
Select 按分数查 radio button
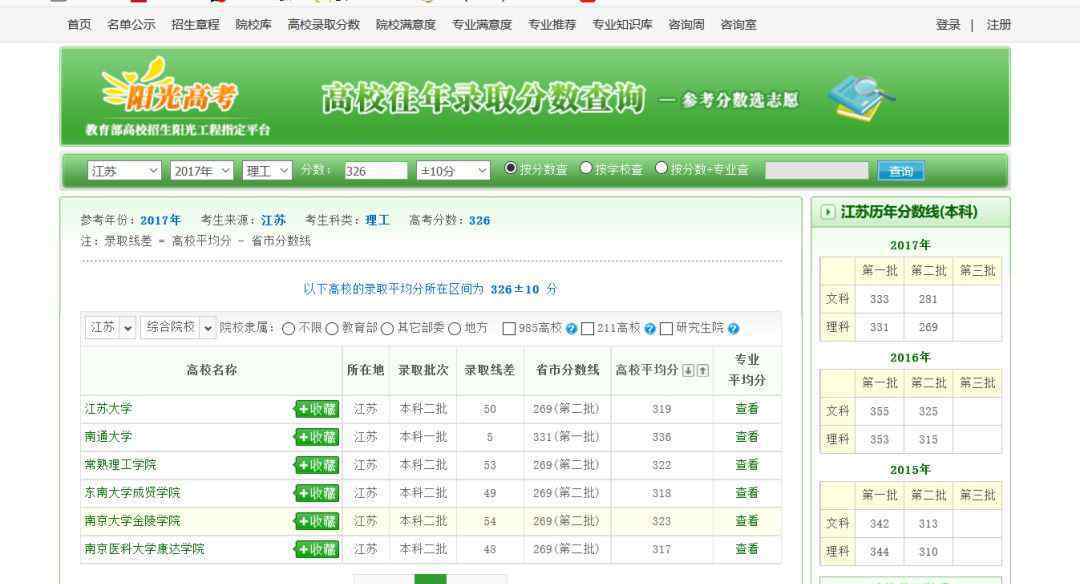(x=510, y=168)
